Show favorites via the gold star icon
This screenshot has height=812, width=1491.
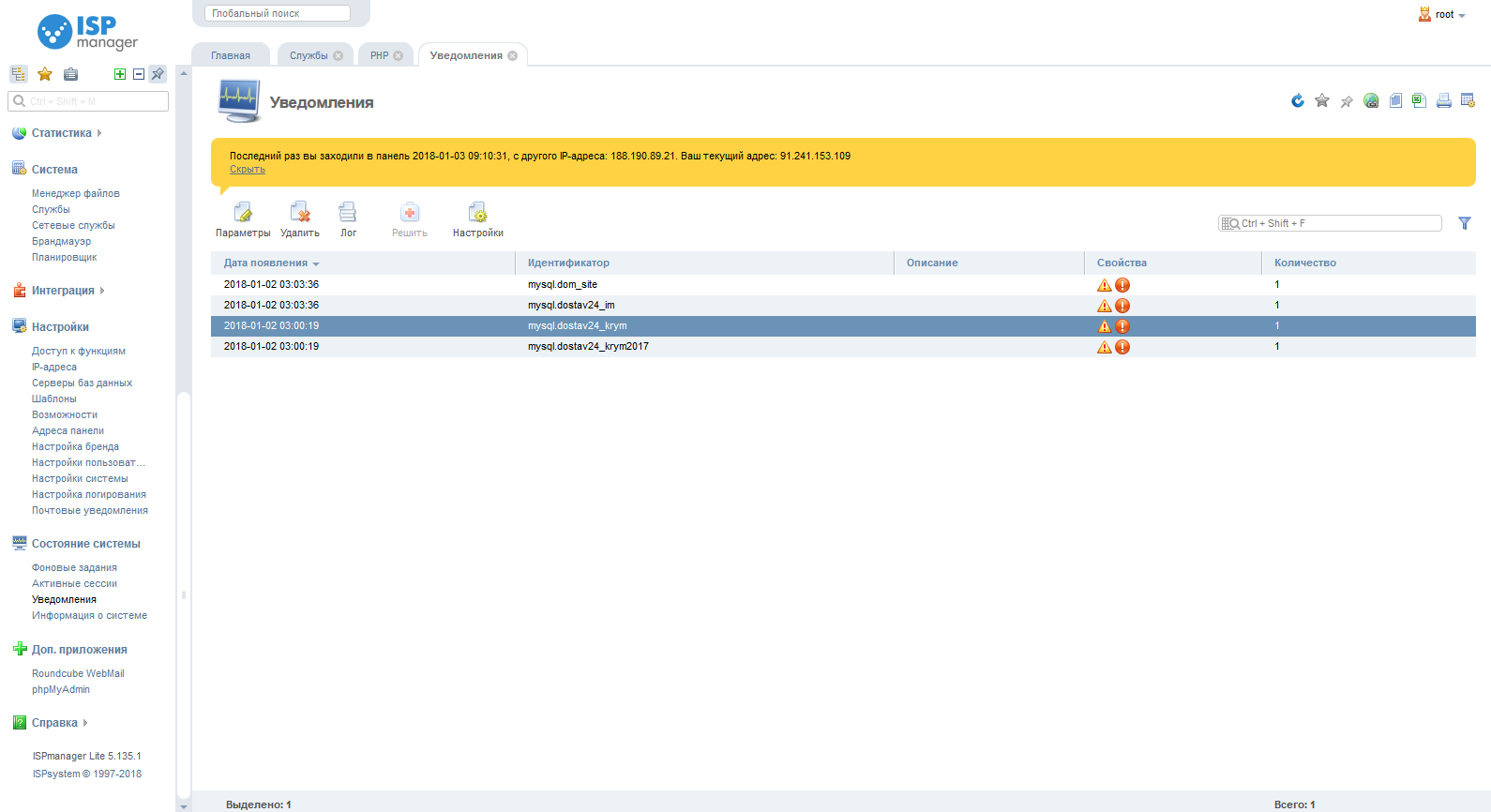[44, 74]
